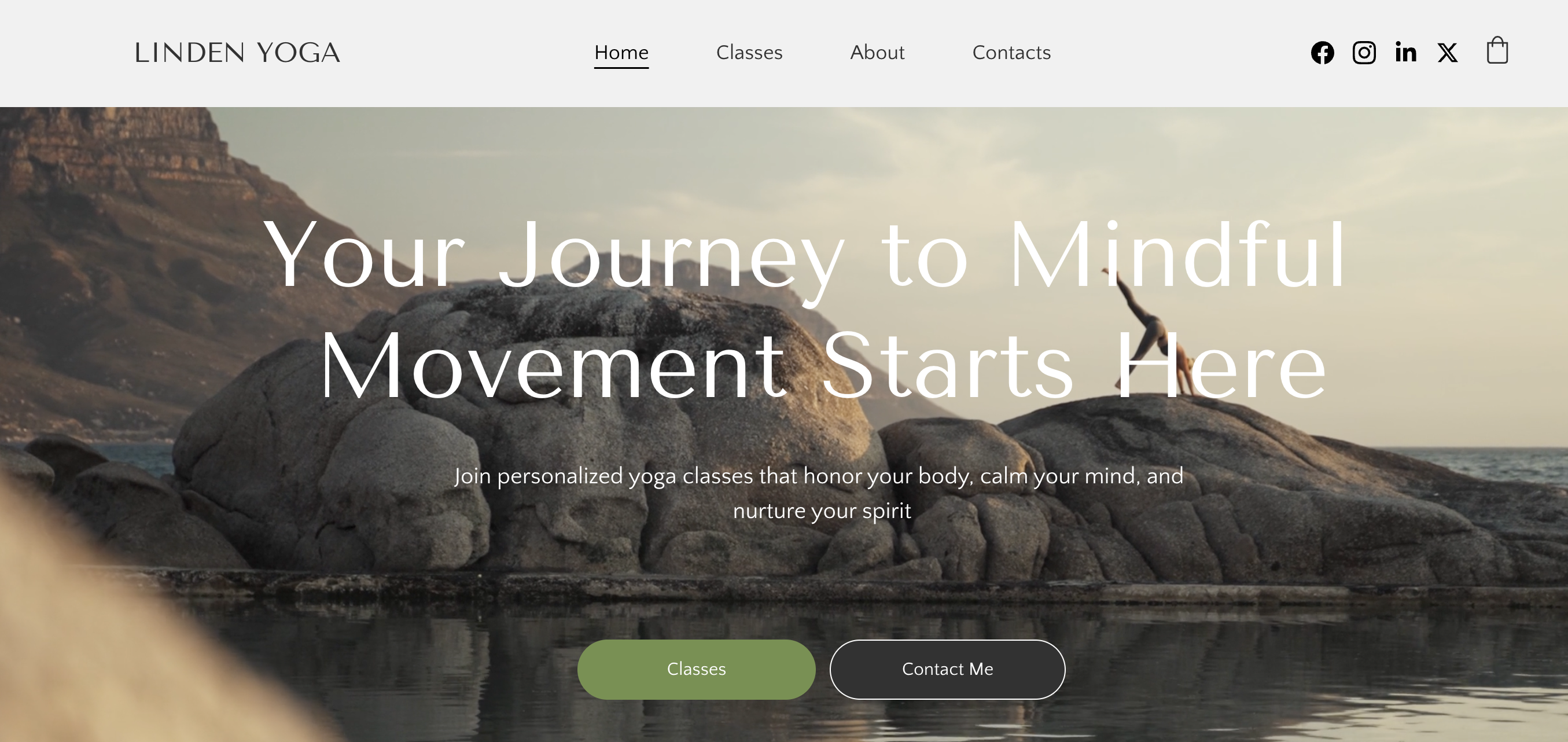Click the 'Join personalized yoga classes' paragraph

point(819,493)
